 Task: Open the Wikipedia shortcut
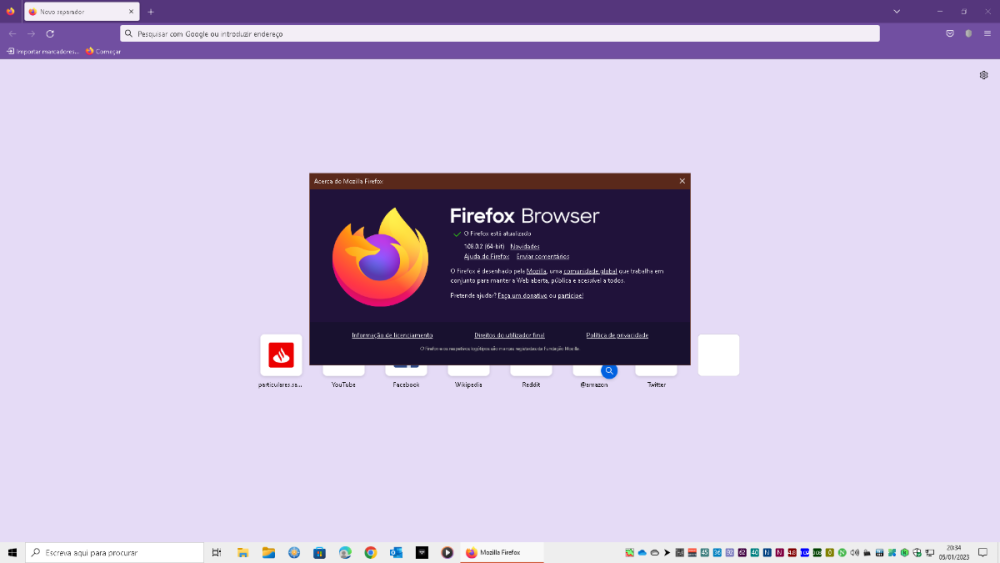click(468, 377)
